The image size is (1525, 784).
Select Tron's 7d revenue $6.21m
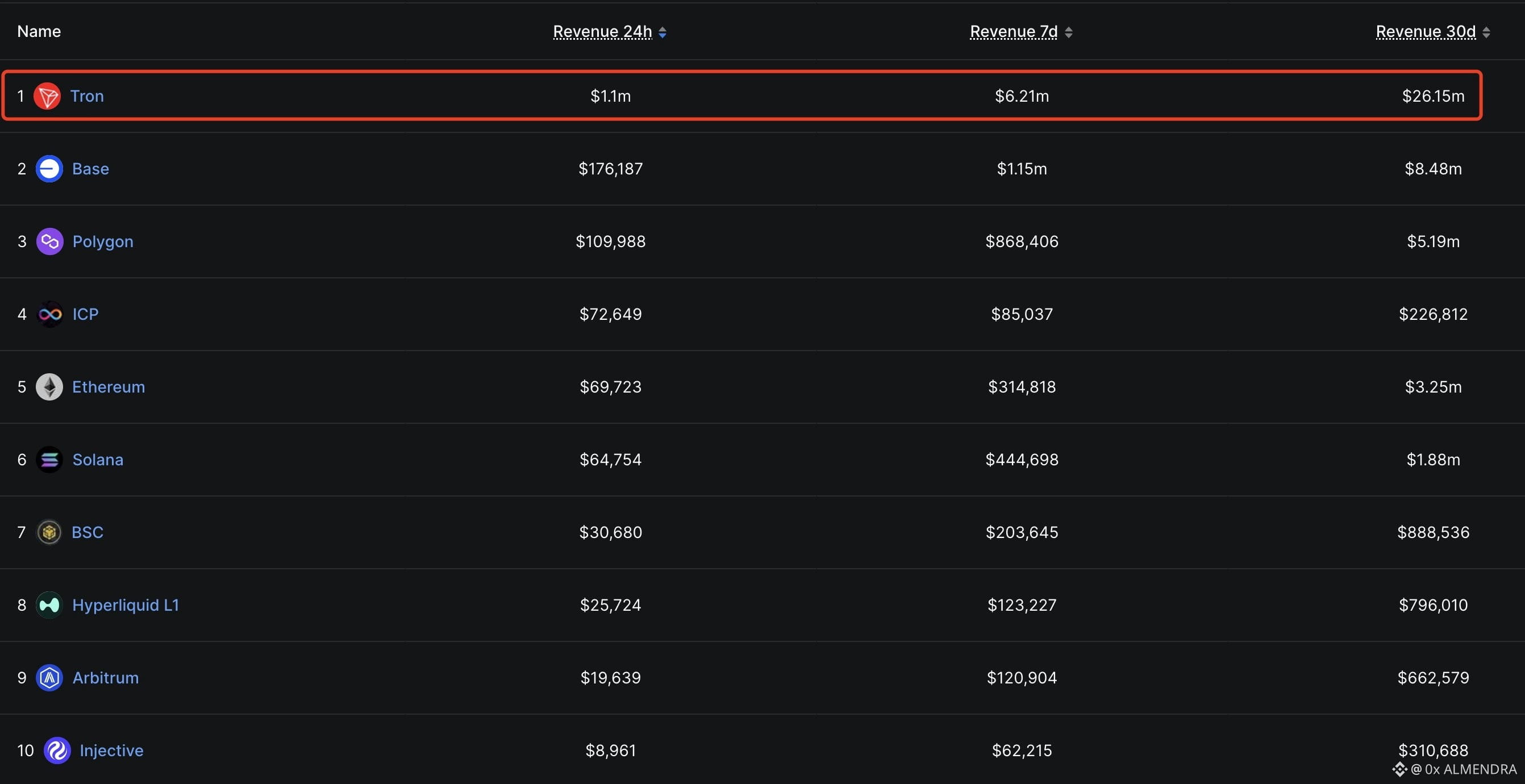point(1022,96)
